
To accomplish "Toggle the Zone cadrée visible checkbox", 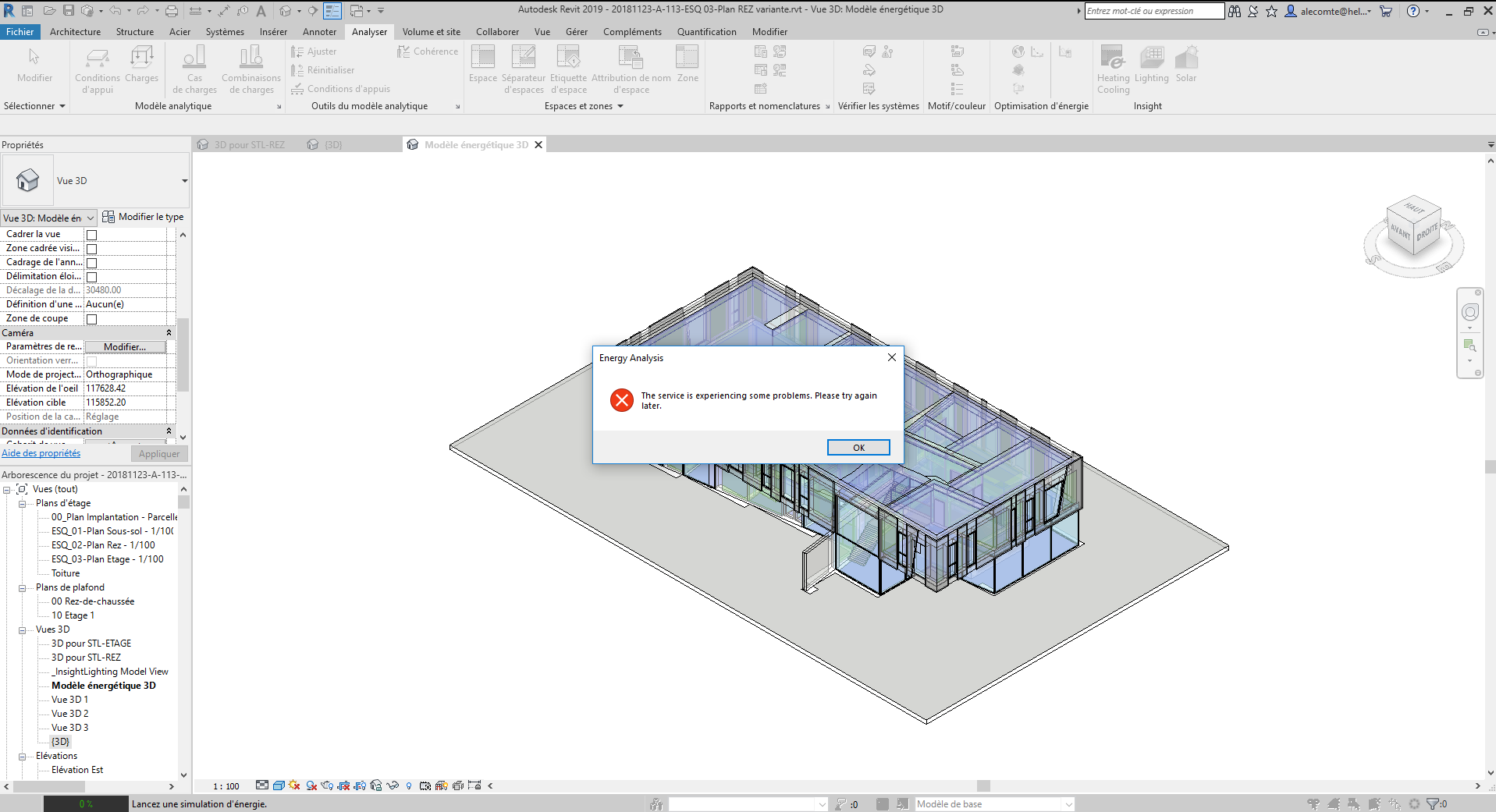I will 91,249.
